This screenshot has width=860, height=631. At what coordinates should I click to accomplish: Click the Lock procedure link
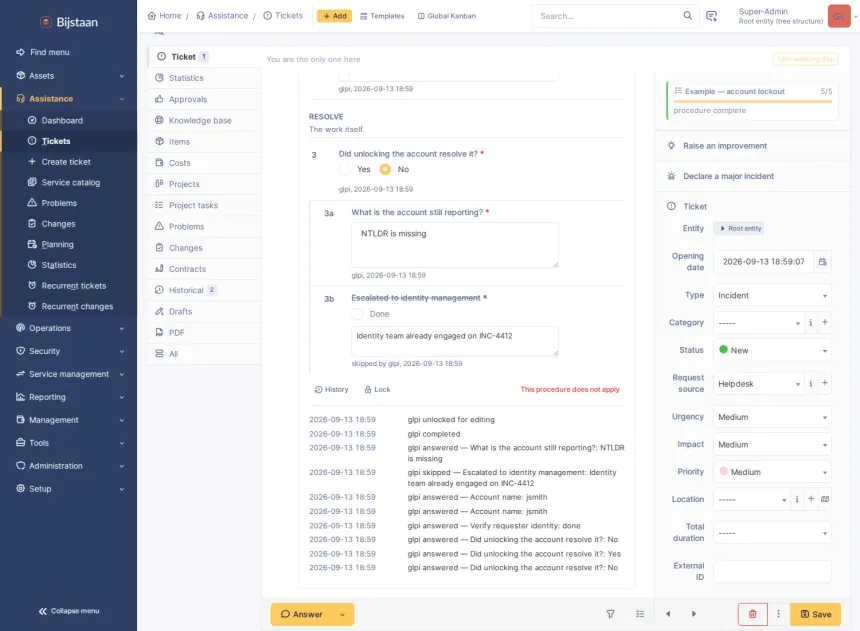tap(377, 389)
